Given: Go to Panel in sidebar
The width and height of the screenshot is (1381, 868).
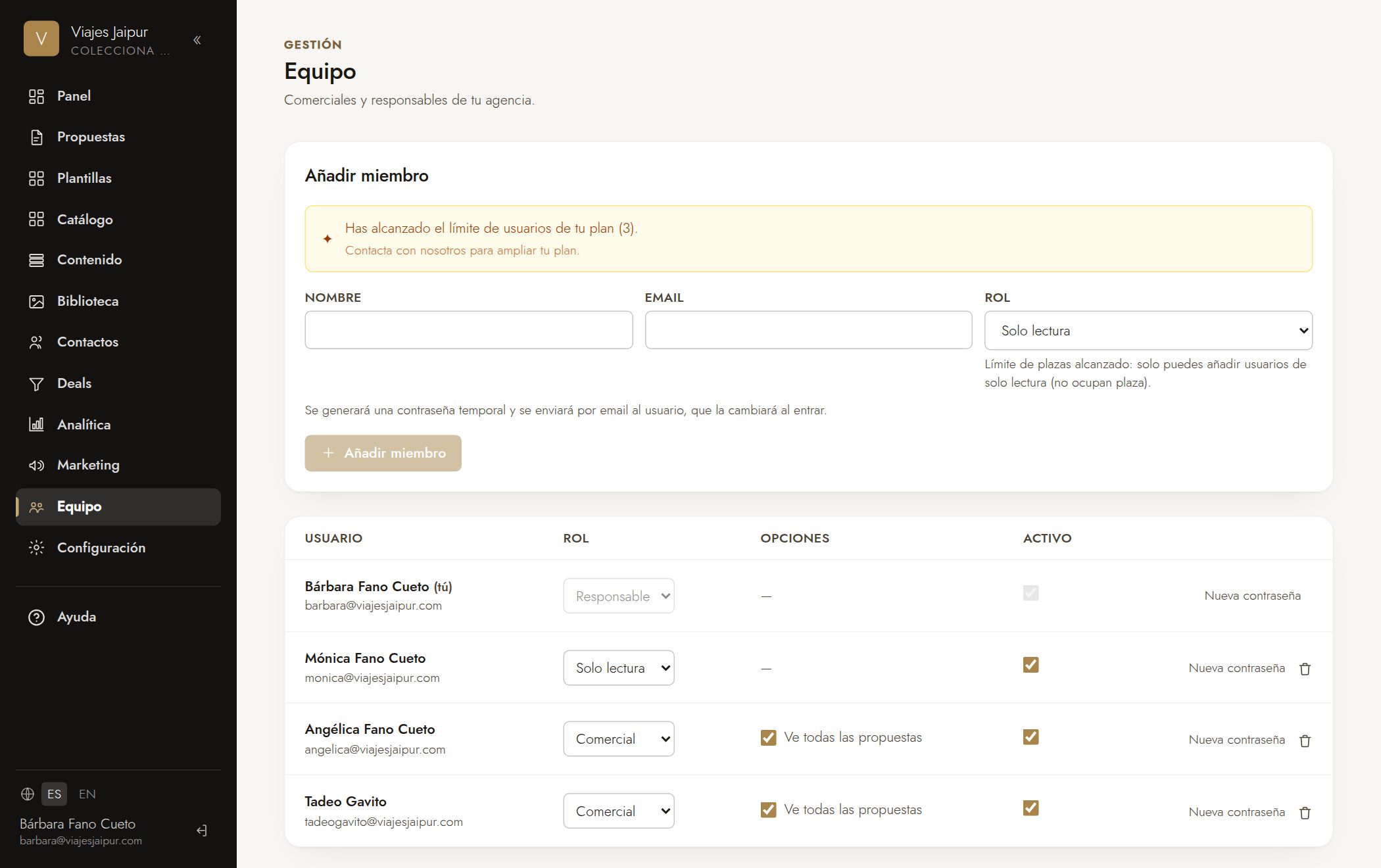Looking at the screenshot, I should 118,97.
